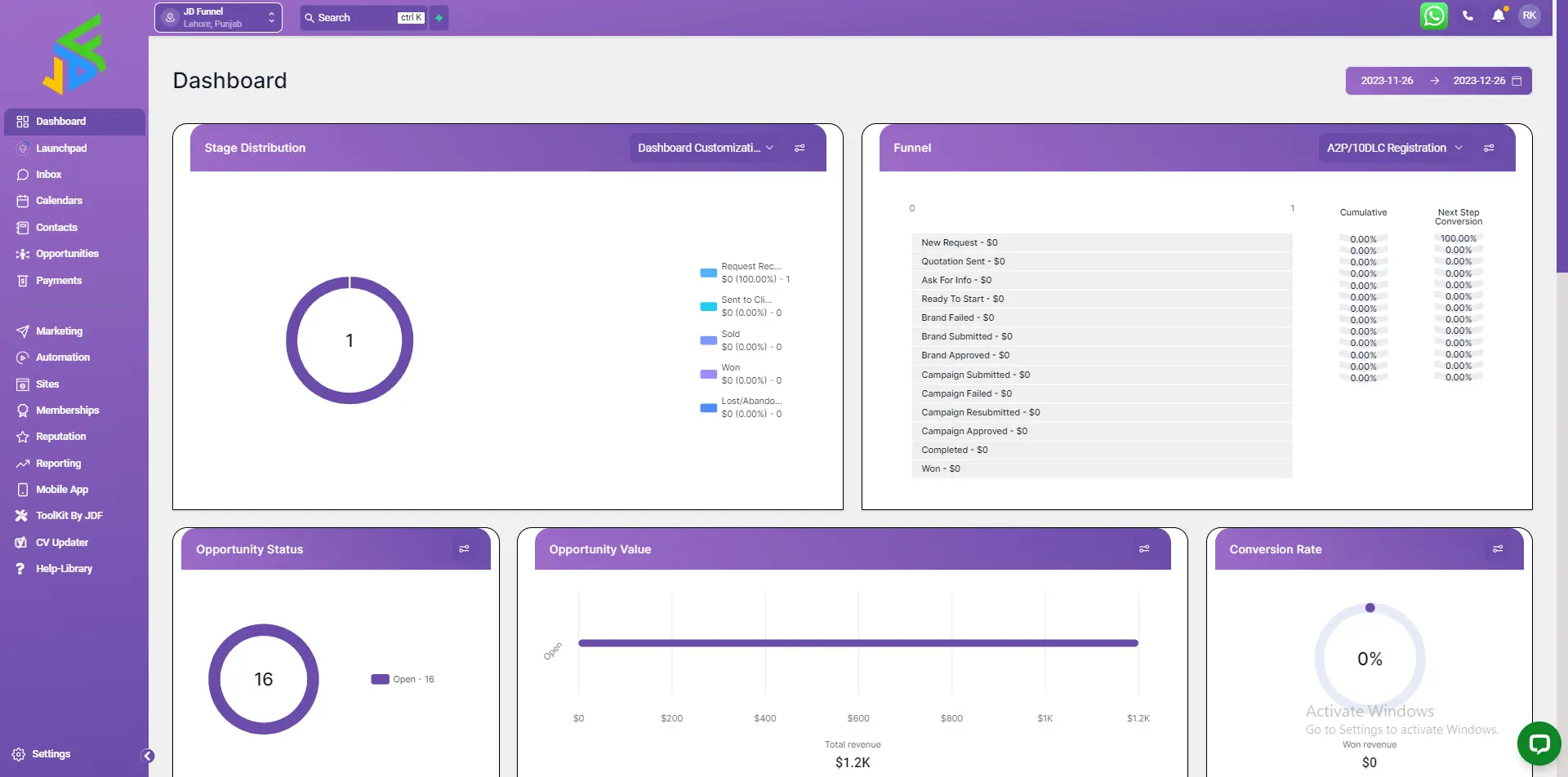Expand the A2P/10DLC Registration dropdown
This screenshot has width=1568, height=777.
coord(1393,148)
